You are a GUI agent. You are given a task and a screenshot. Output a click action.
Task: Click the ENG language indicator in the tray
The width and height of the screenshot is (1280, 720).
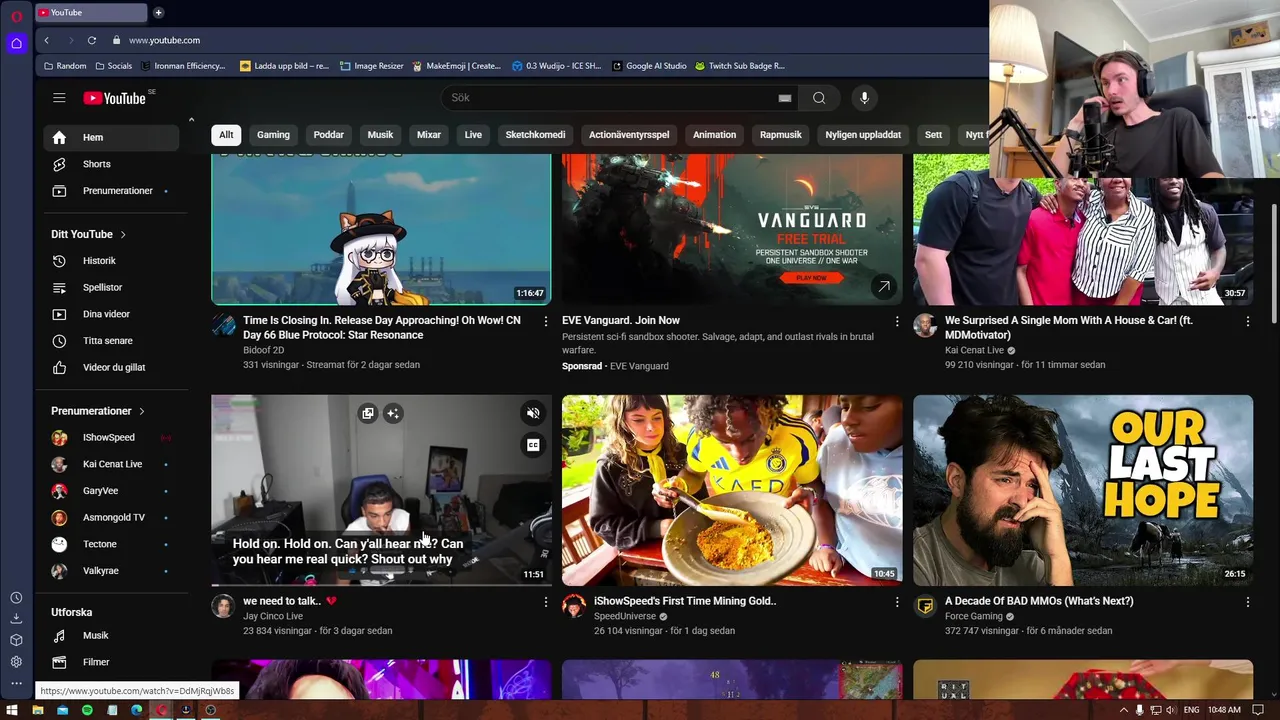1191,710
